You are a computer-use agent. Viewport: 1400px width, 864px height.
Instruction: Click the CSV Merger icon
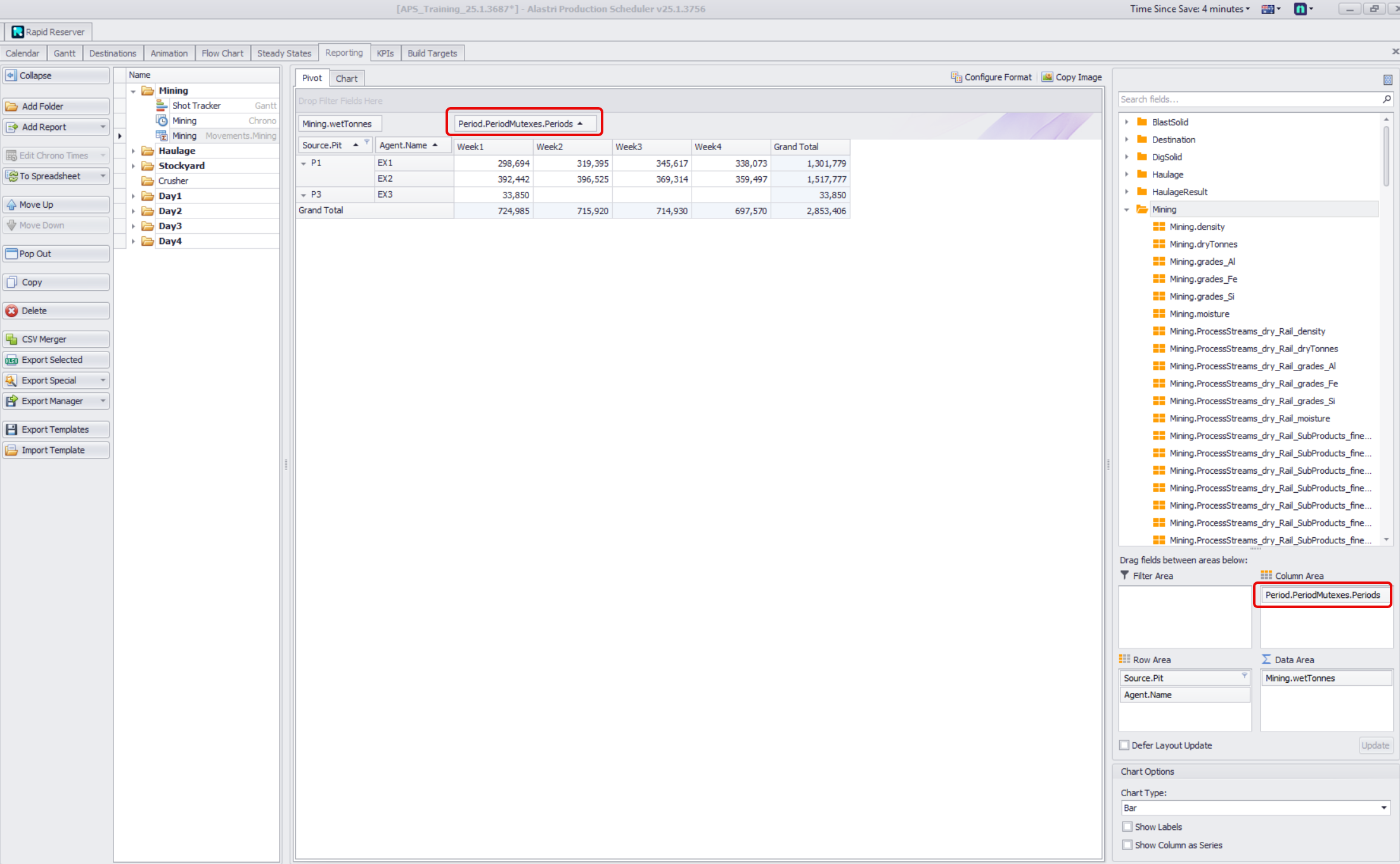click(11, 340)
